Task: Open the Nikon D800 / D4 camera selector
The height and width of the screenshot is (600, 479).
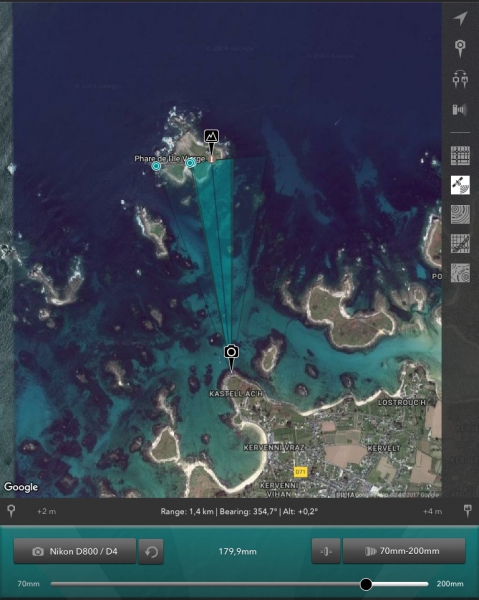Action: (x=75, y=551)
